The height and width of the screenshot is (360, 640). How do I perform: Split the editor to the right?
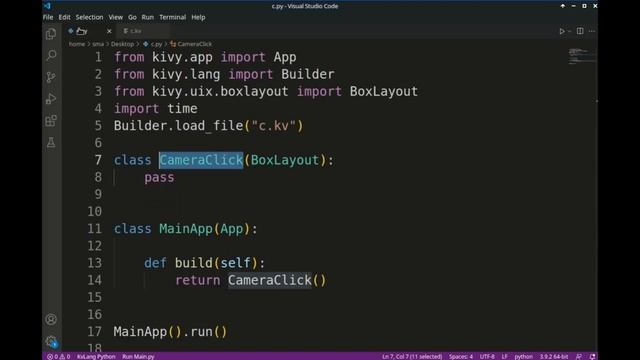580,31
